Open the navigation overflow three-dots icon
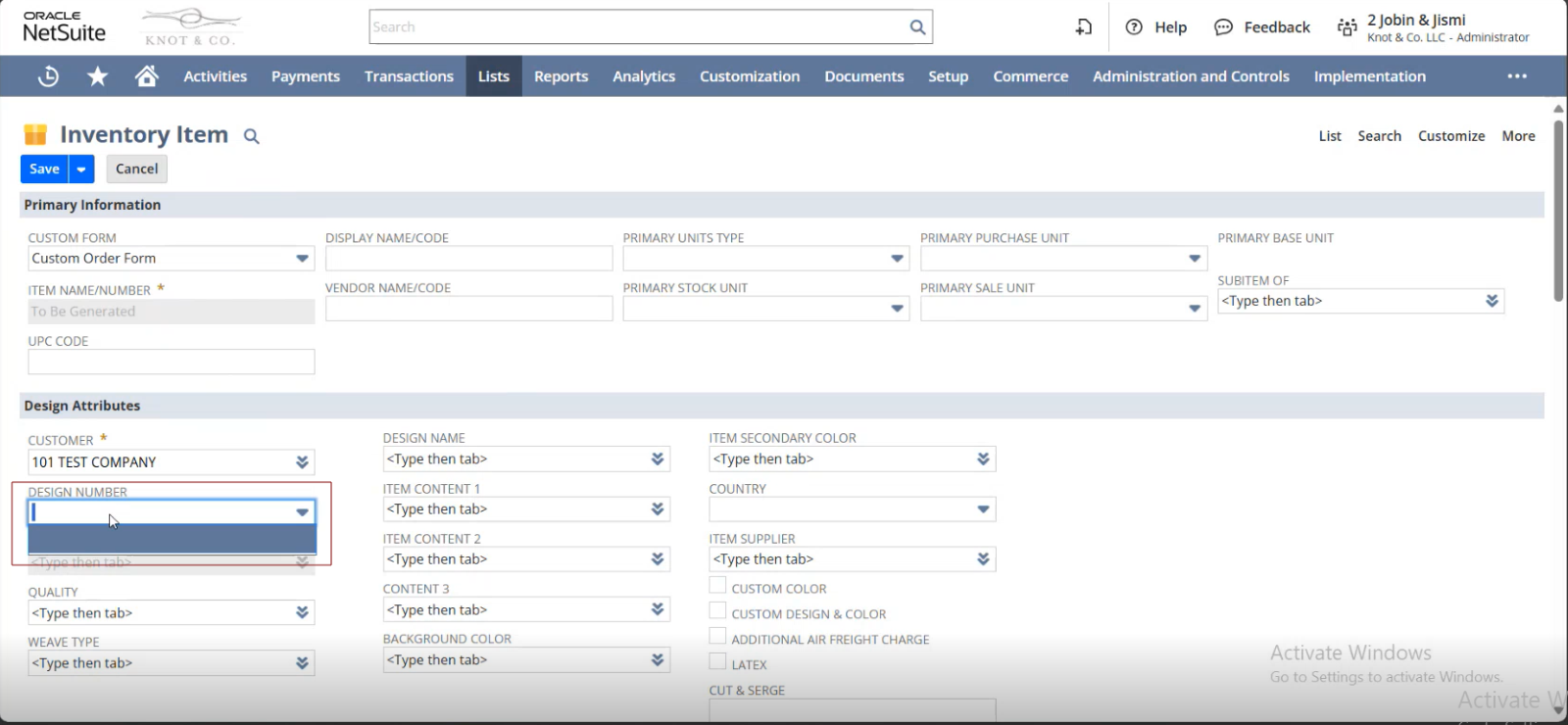 (x=1517, y=76)
